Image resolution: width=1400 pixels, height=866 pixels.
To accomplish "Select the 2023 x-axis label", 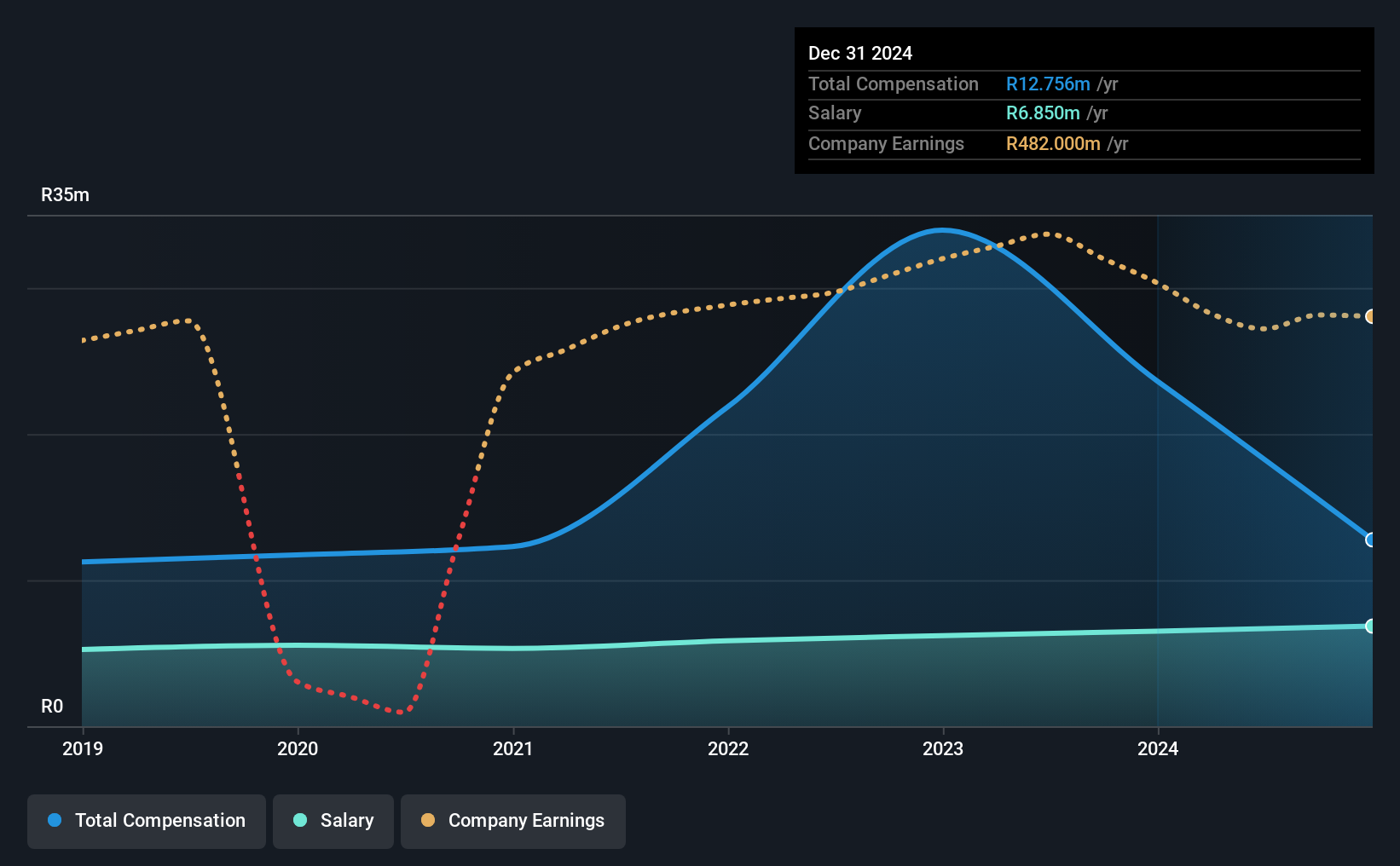I will point(943,748).
